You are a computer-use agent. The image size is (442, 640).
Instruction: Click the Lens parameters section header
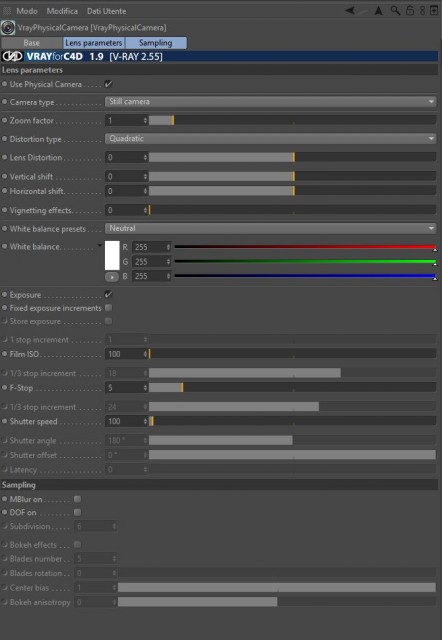220,70
